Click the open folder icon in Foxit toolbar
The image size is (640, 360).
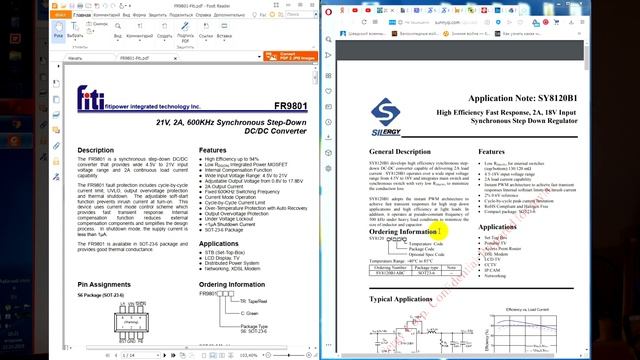pyautogui.click(x=64, y=6)
